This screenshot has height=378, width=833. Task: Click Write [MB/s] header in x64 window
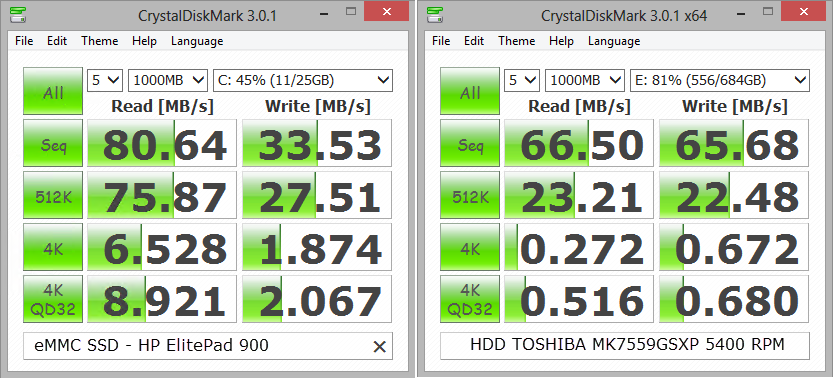click(x=735, y=106)
